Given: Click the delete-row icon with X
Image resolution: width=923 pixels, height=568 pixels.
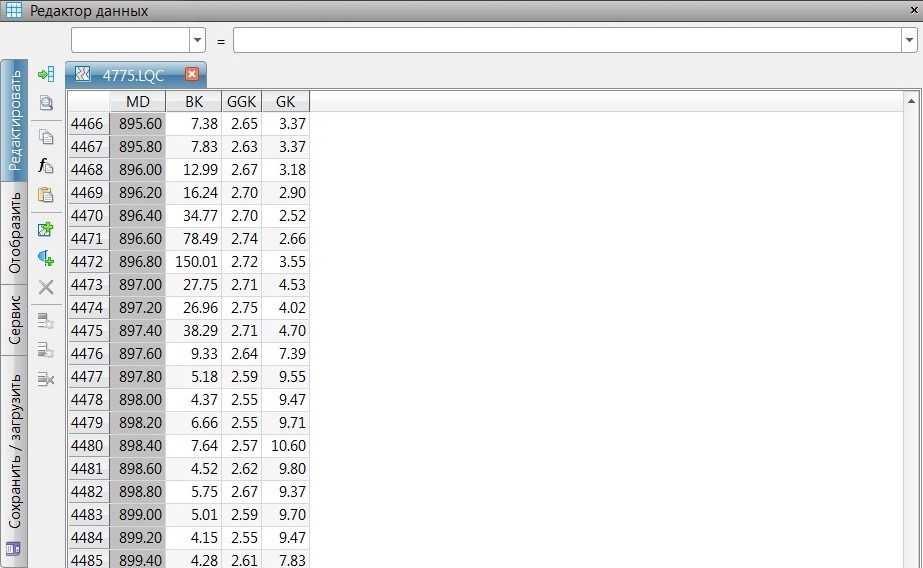Looking at the screenshot, I should click(46, 378).
